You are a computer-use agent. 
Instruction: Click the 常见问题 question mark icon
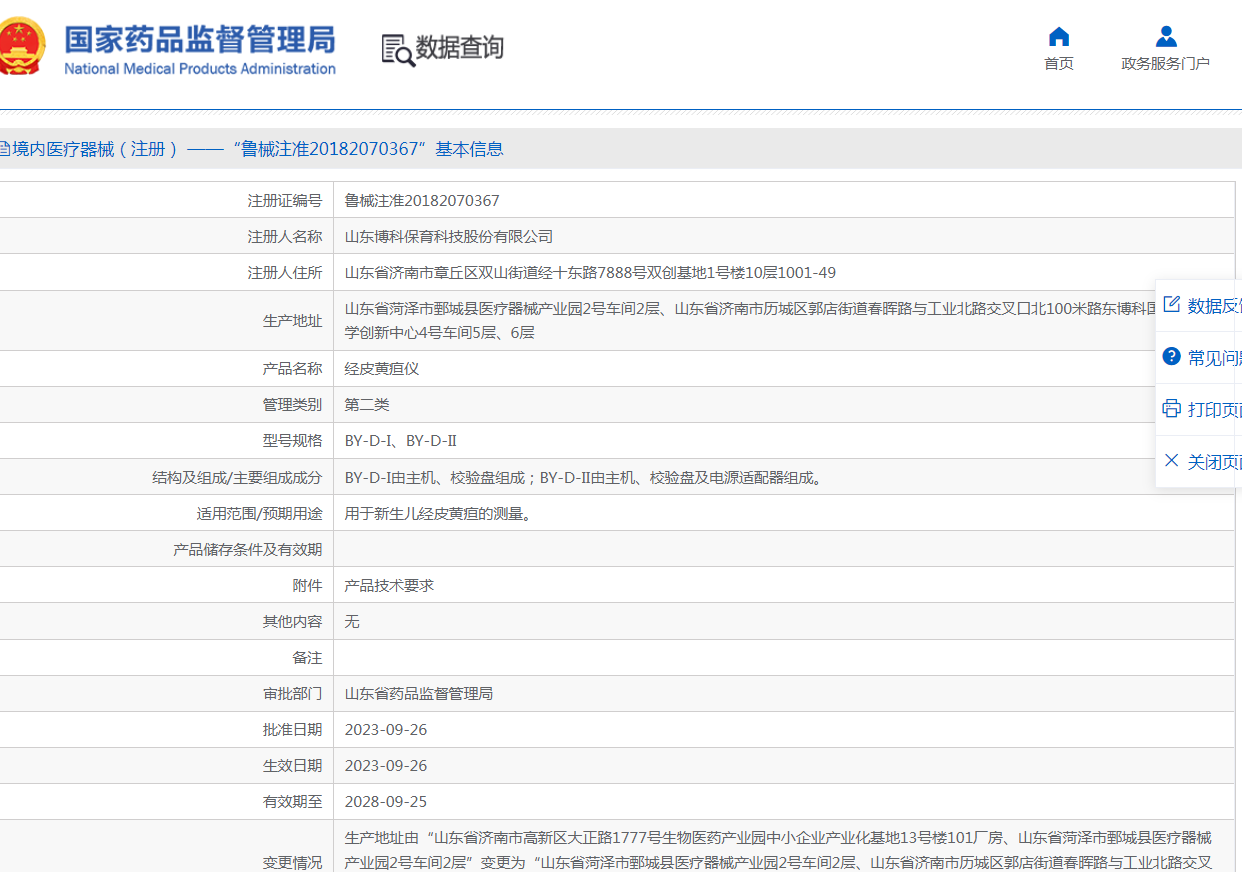[1171, 356]
